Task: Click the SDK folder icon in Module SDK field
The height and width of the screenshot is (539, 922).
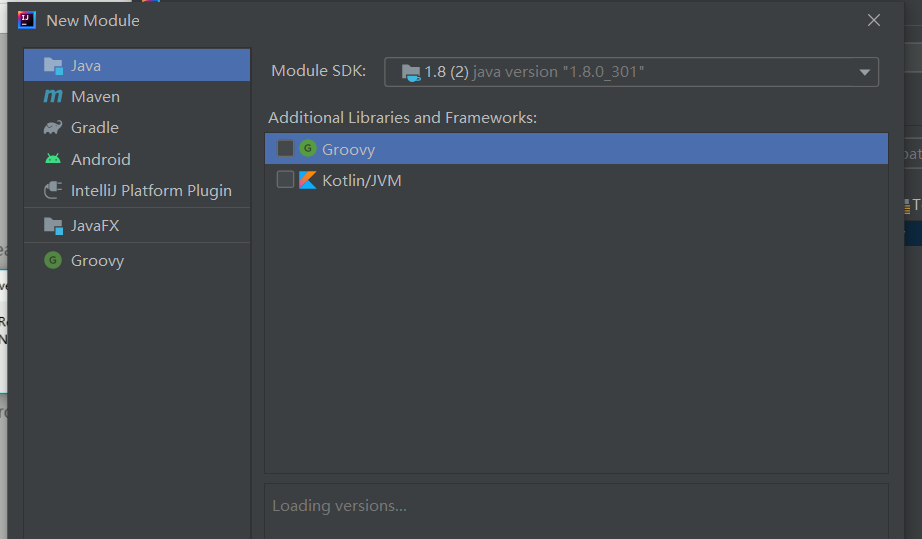Action: point(411,73)
